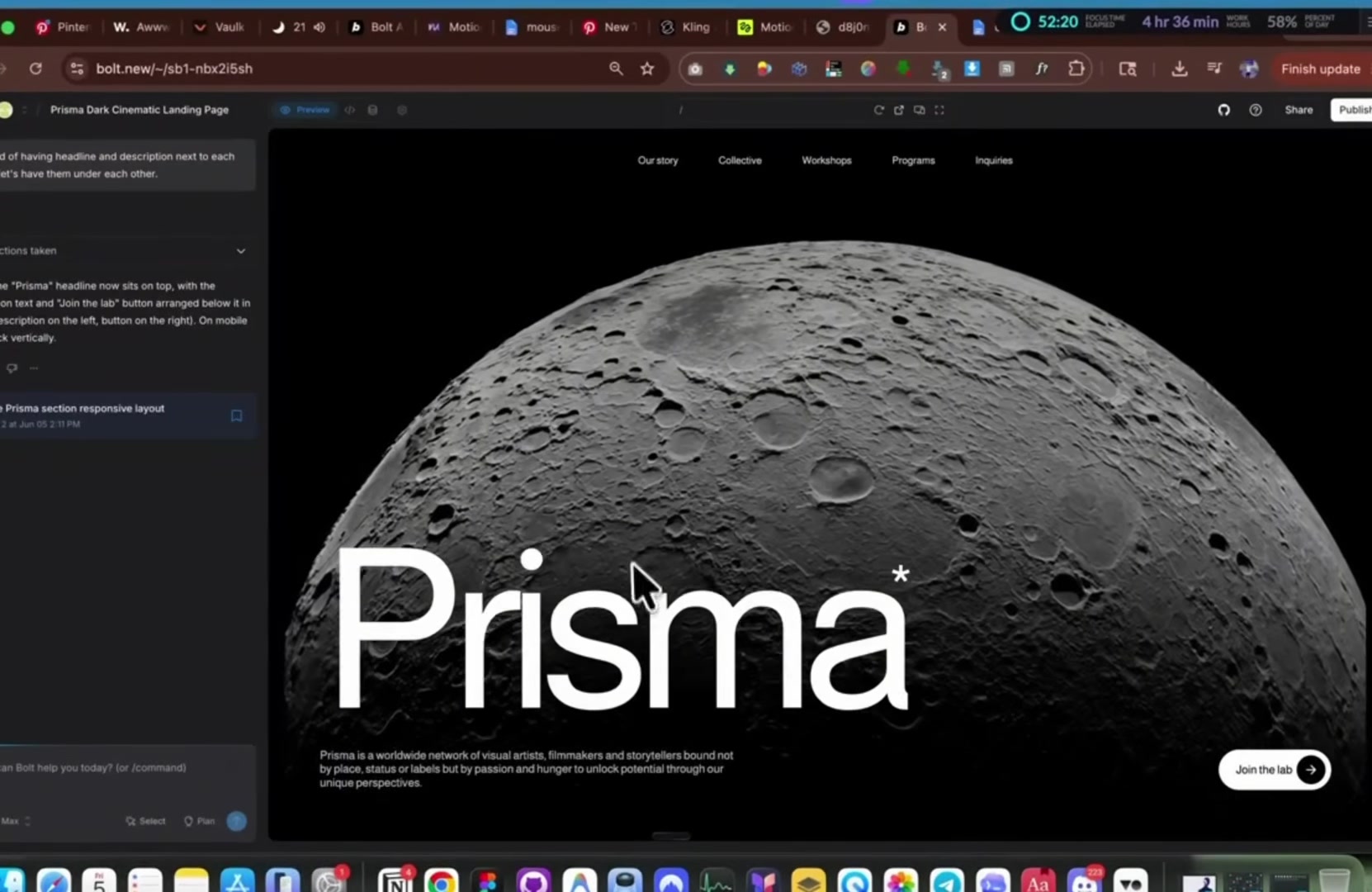This screenshot has width=1372, height=892.
Task: Open site info icon beside bolt.new URL
Action: [77, 69]
